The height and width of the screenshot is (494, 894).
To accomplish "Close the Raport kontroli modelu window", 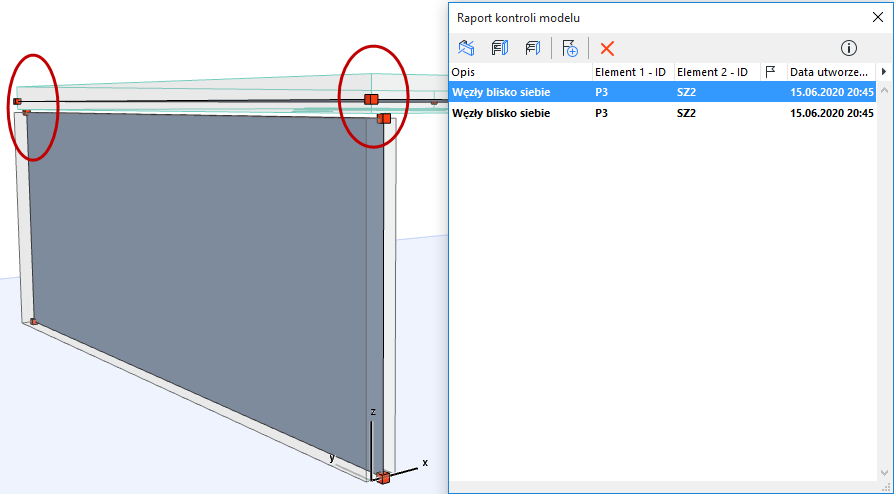I will [878, 18].
